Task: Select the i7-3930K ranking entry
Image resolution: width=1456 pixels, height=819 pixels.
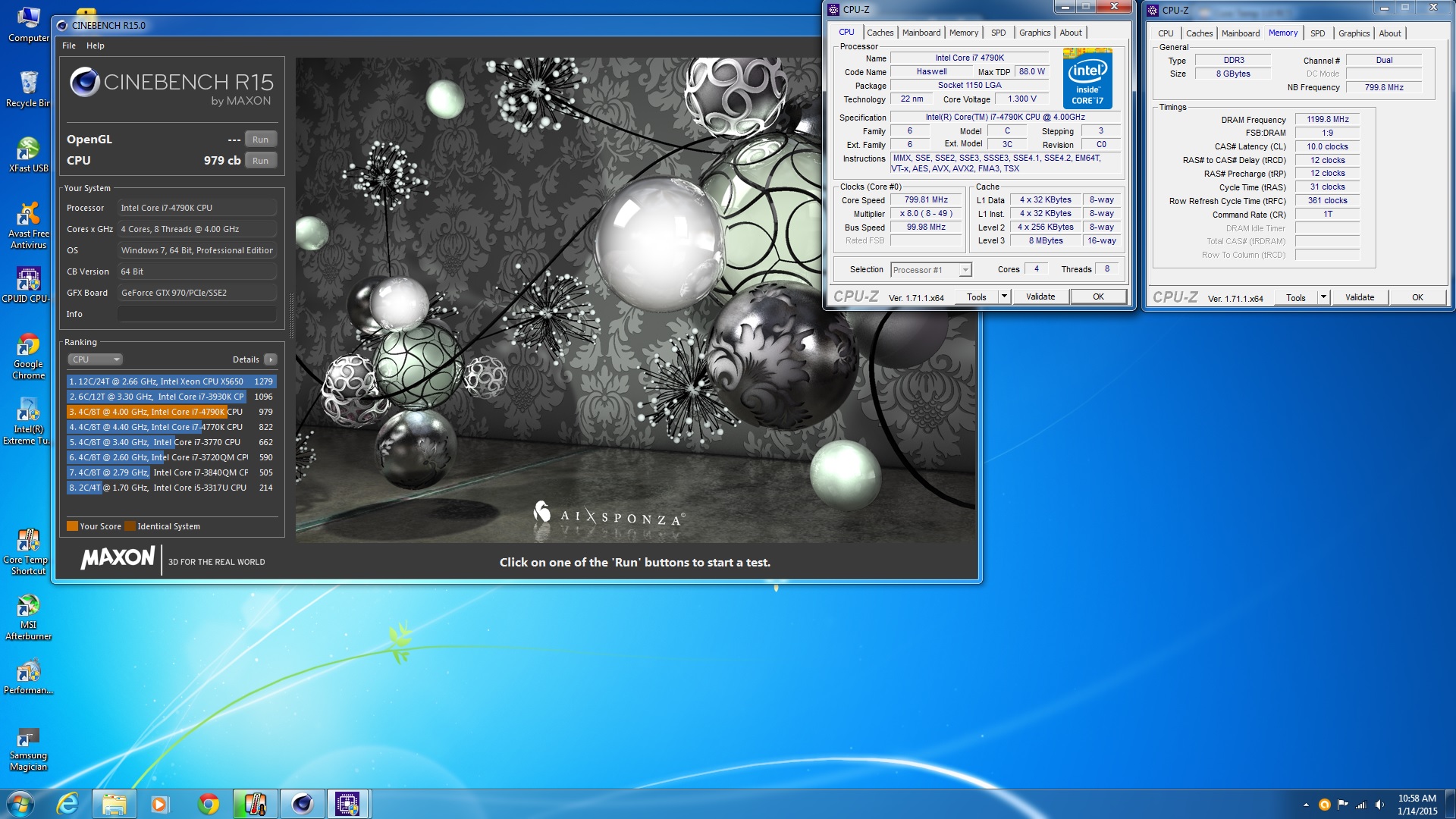Action: tap(171, 397)
